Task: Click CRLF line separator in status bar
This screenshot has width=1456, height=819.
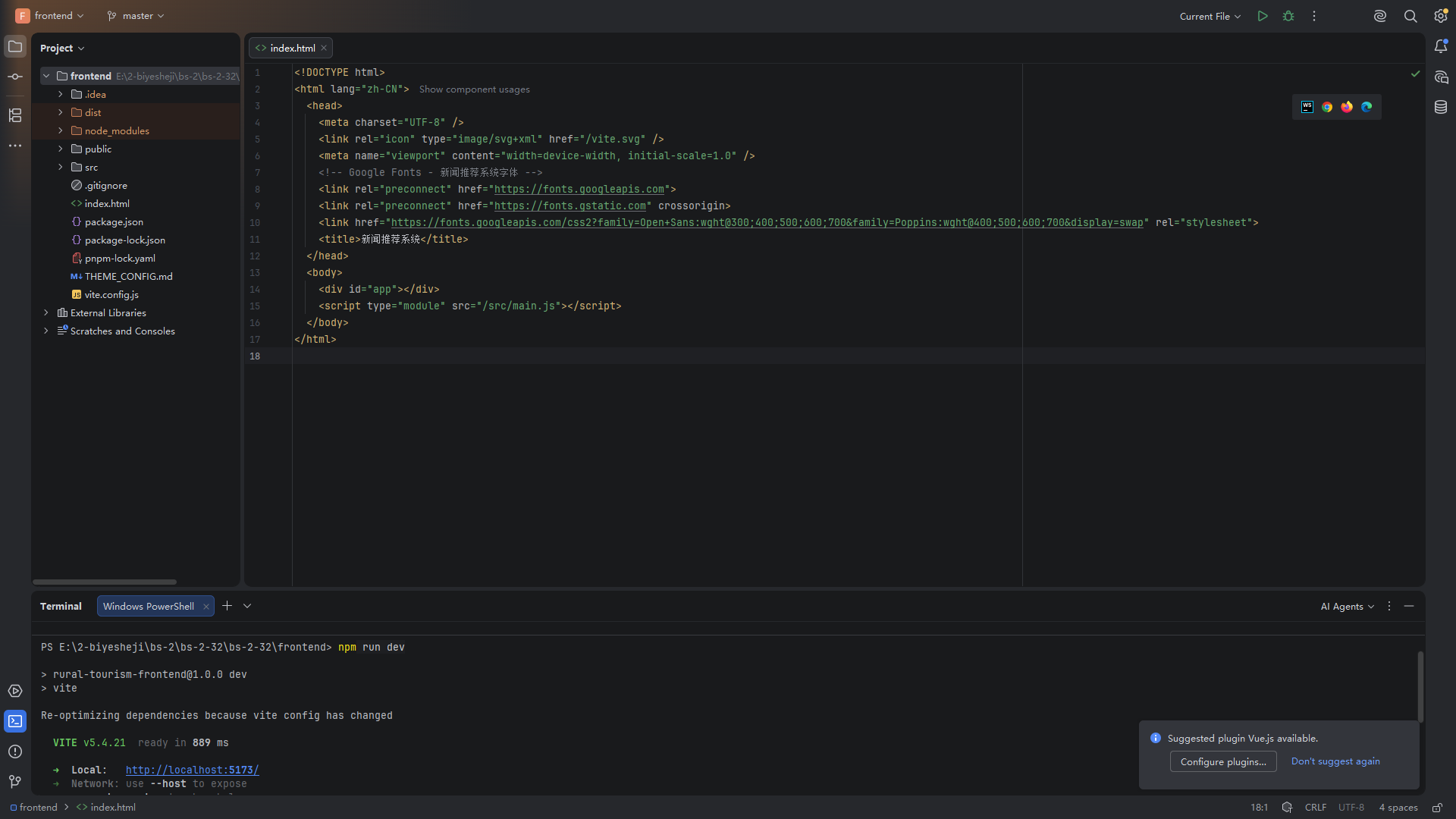Action: (1316, 808)
